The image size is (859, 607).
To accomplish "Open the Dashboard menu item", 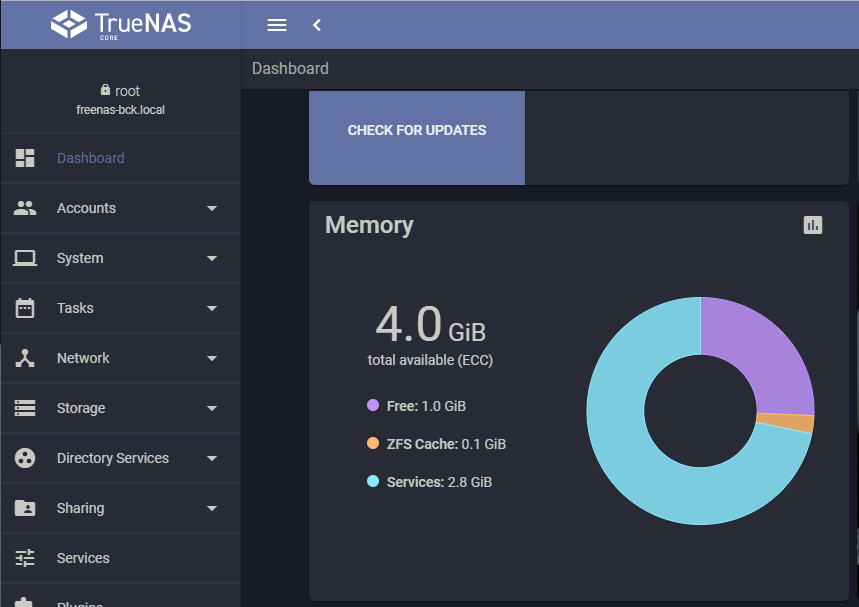I will pyautogui.click(x=121, y=158).
